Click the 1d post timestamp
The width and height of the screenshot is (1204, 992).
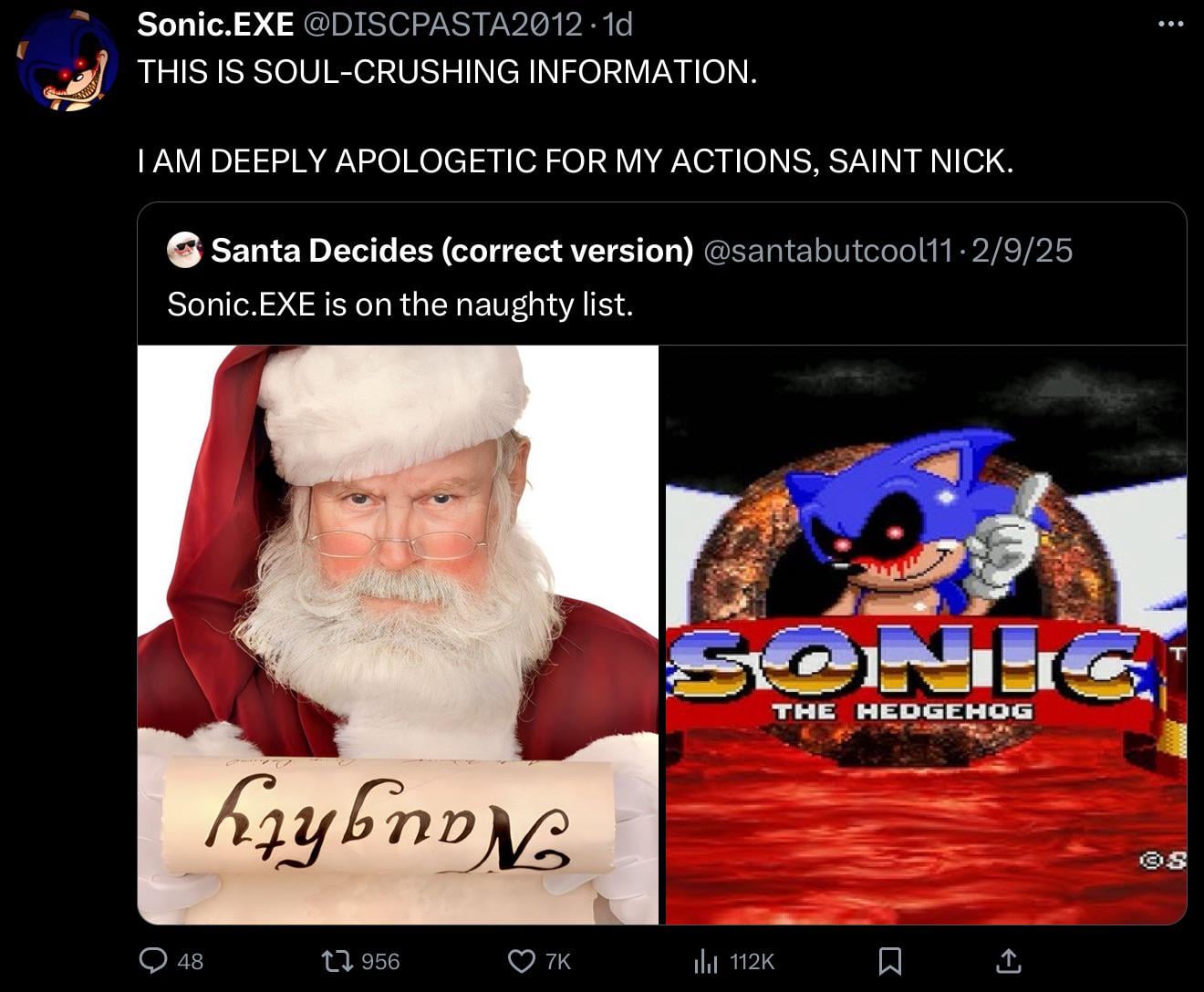(618, 25)
